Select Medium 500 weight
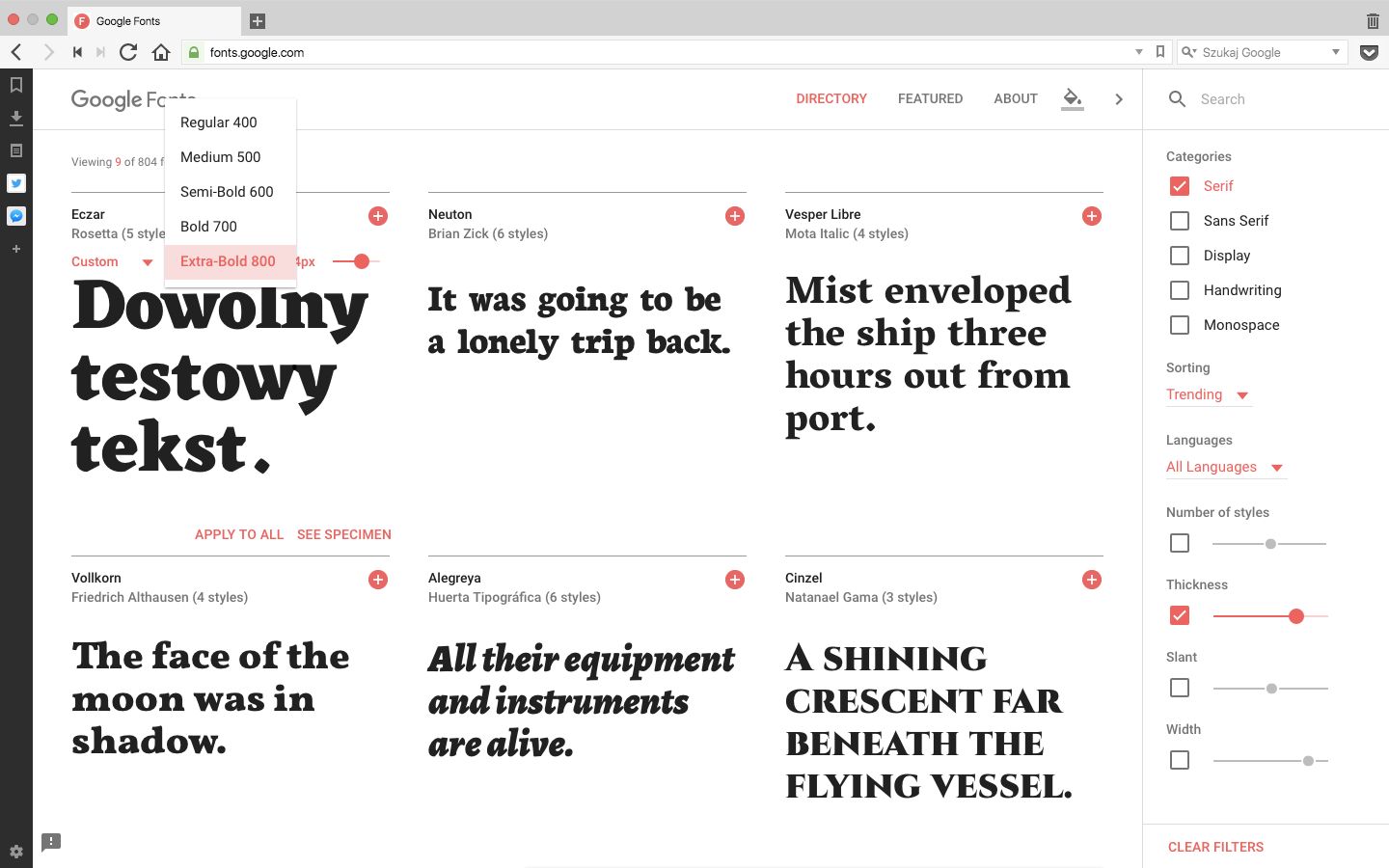Screen dimensions: 1389x868 (x=231, y=157)
